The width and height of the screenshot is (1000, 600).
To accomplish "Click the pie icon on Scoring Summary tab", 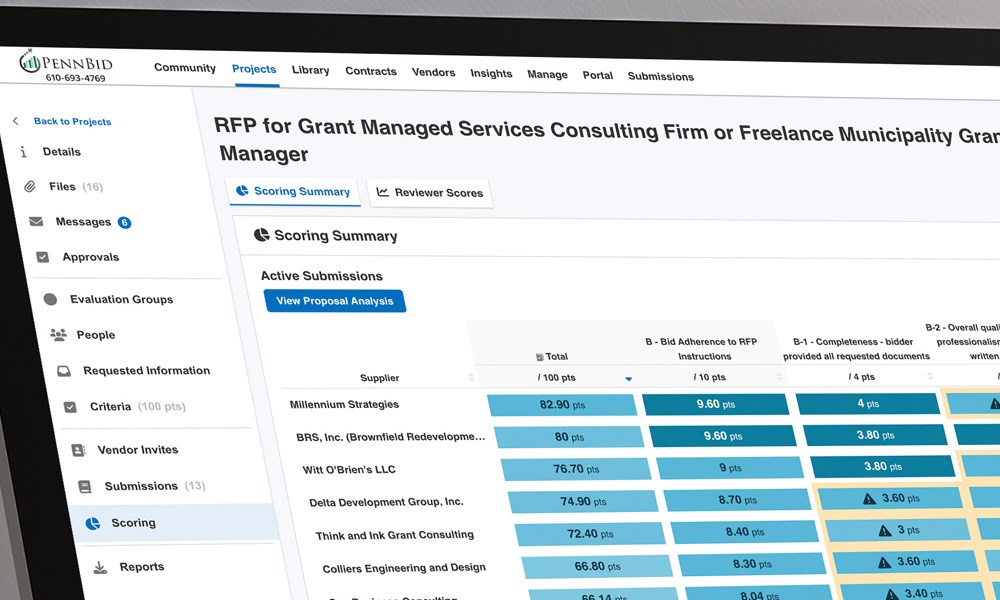I will 242,191.
